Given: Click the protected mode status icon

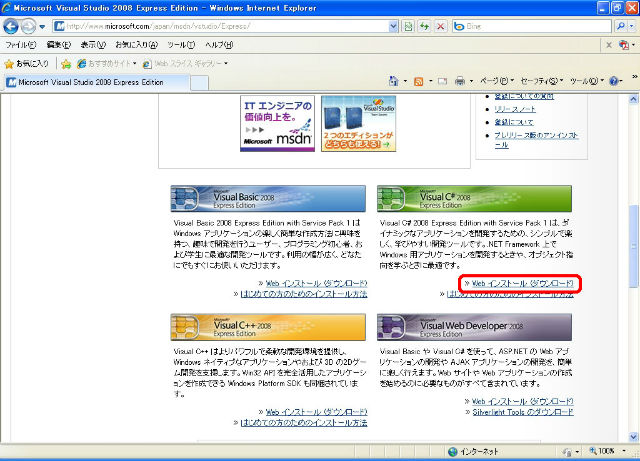Looking at the screenshot, I should point(567,452).
